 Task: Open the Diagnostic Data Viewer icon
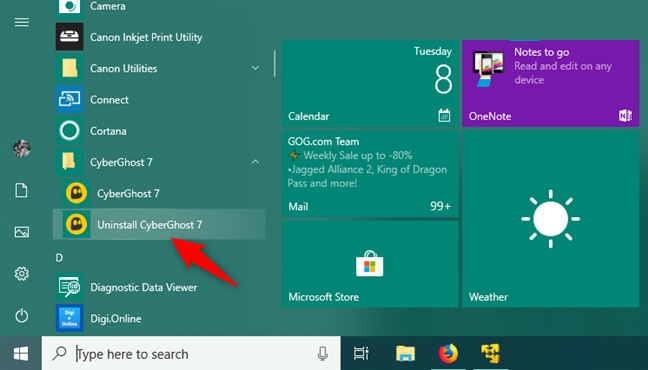[x=69, y=287]
